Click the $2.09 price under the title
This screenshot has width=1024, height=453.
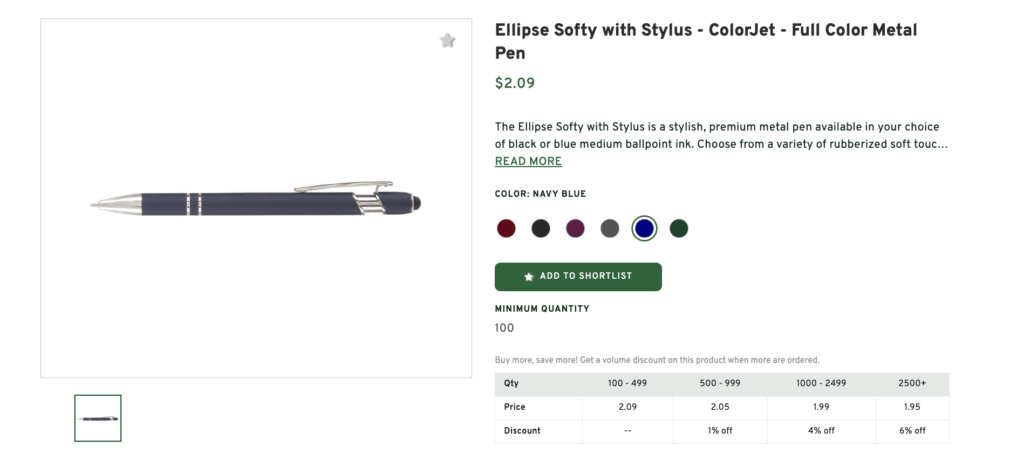click(515, 83)
